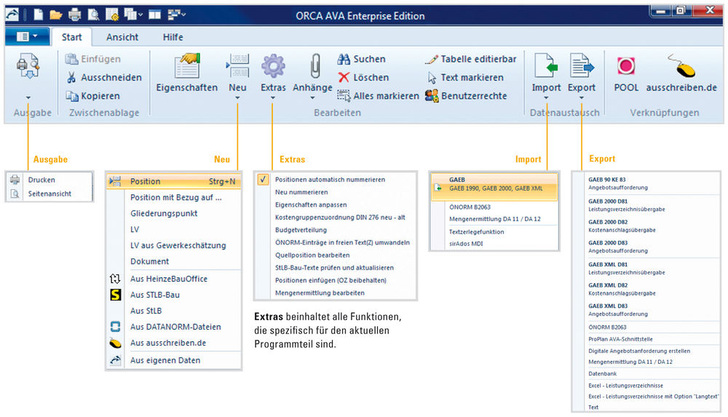Select Aus DATANORM-Dateien menu entry

174,326
